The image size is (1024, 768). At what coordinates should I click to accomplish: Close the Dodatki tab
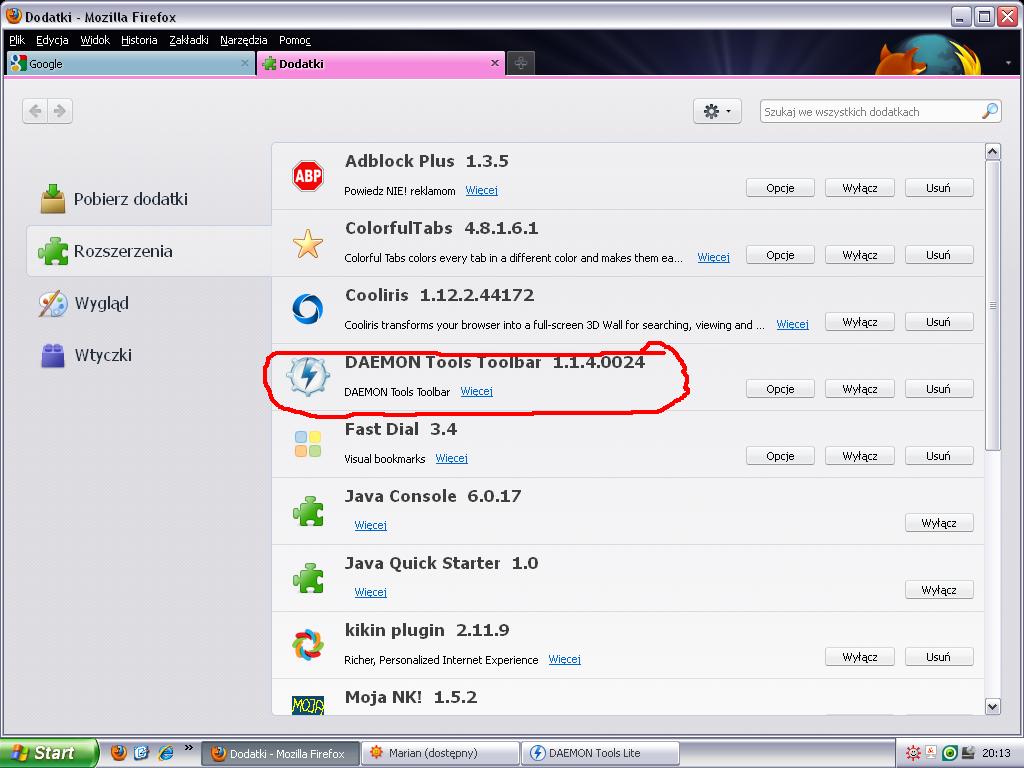pyautogui.click(x=495, y=63)
